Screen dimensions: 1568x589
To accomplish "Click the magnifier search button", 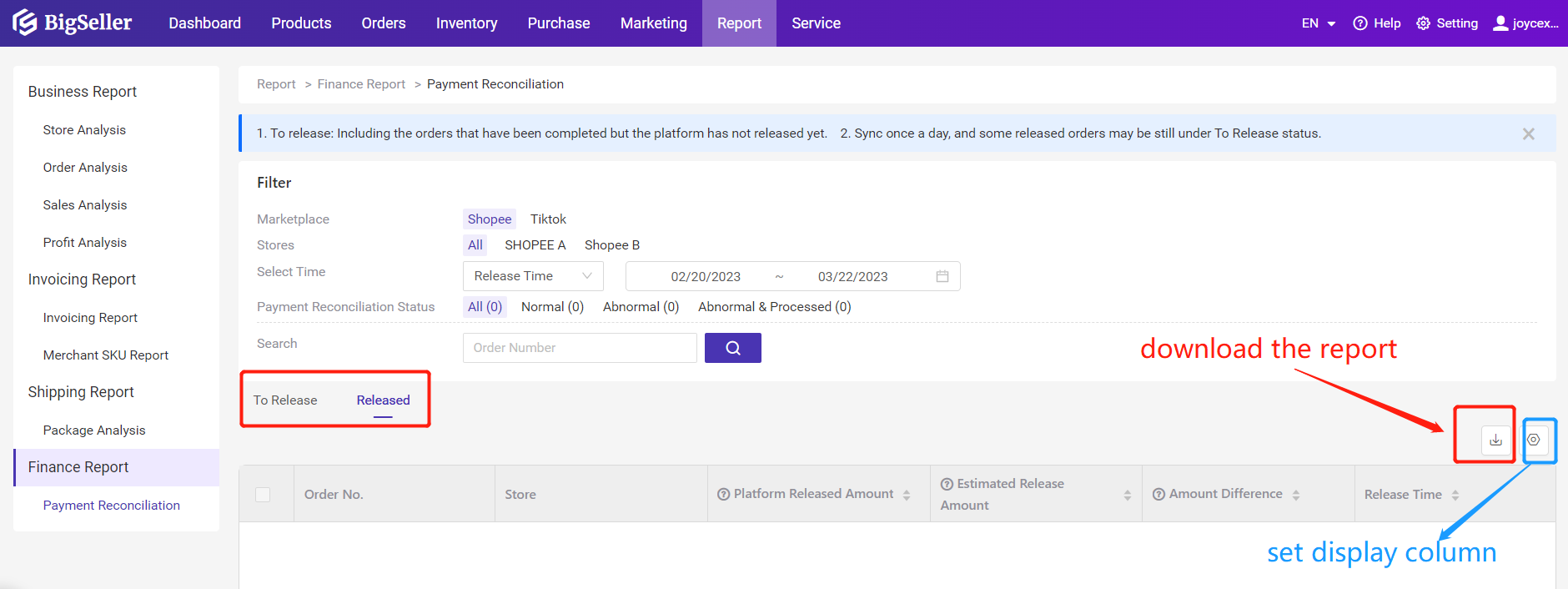I will (x=732, y=348).
